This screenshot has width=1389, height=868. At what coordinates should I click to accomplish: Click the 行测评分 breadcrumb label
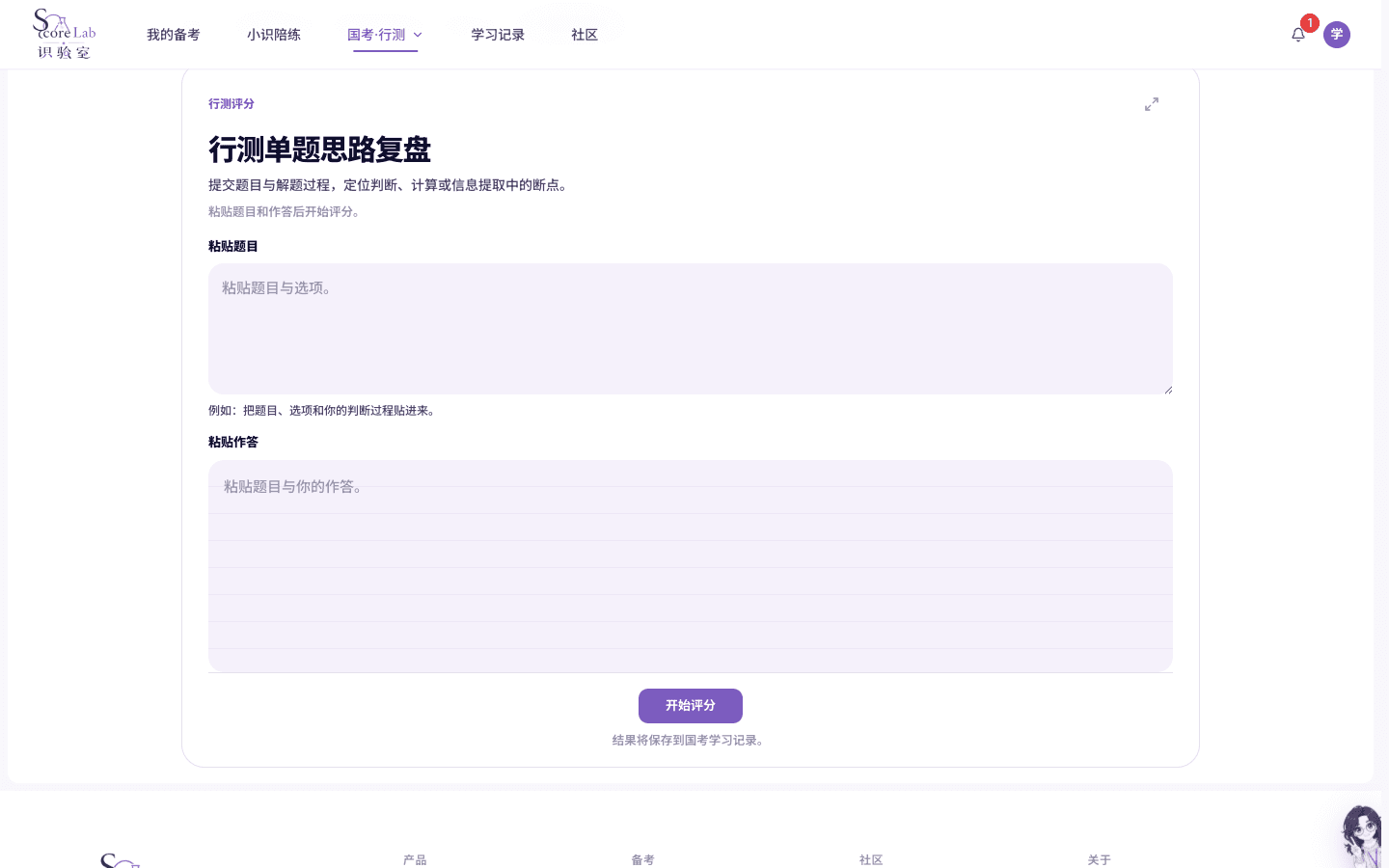click(x=231, y=104)
